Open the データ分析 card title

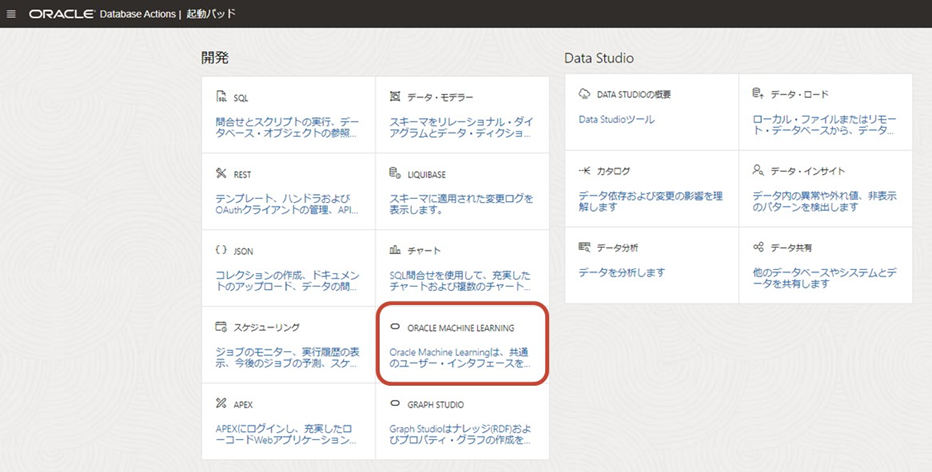(618, 248)
